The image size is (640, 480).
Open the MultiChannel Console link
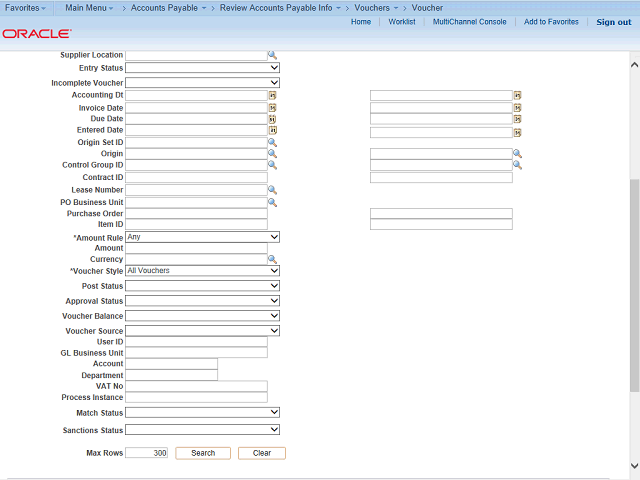(x=469, y=22)
